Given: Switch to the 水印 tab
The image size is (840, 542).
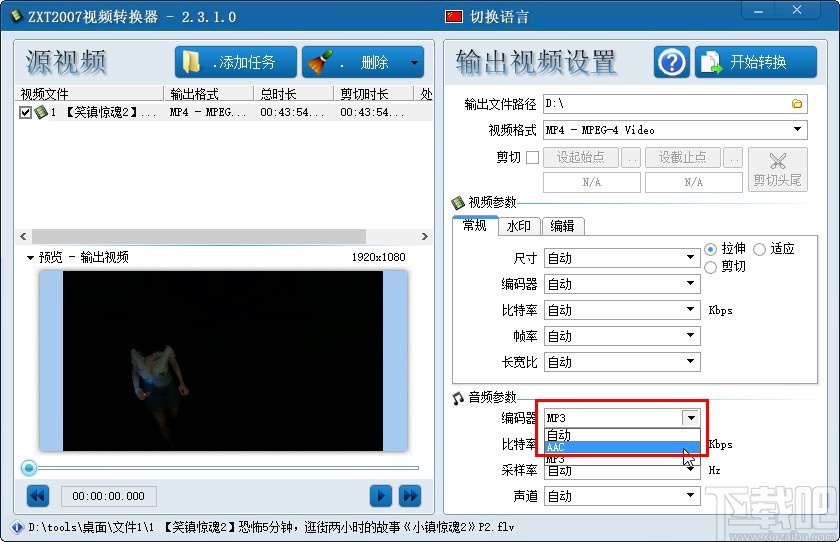Looking at the screenshot, I should [x=519, y=226].
